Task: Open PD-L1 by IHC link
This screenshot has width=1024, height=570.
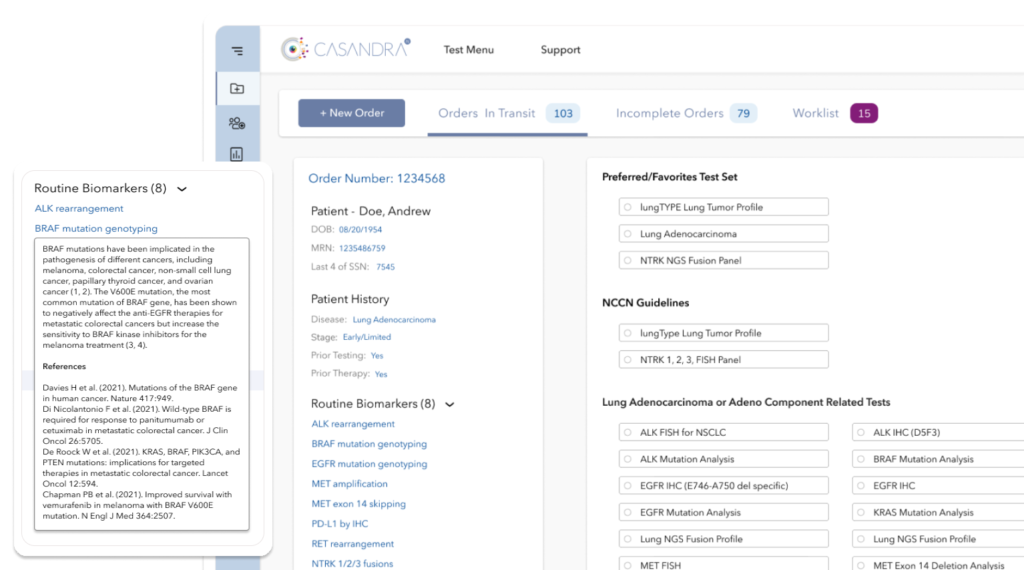Action: point(340,524)
